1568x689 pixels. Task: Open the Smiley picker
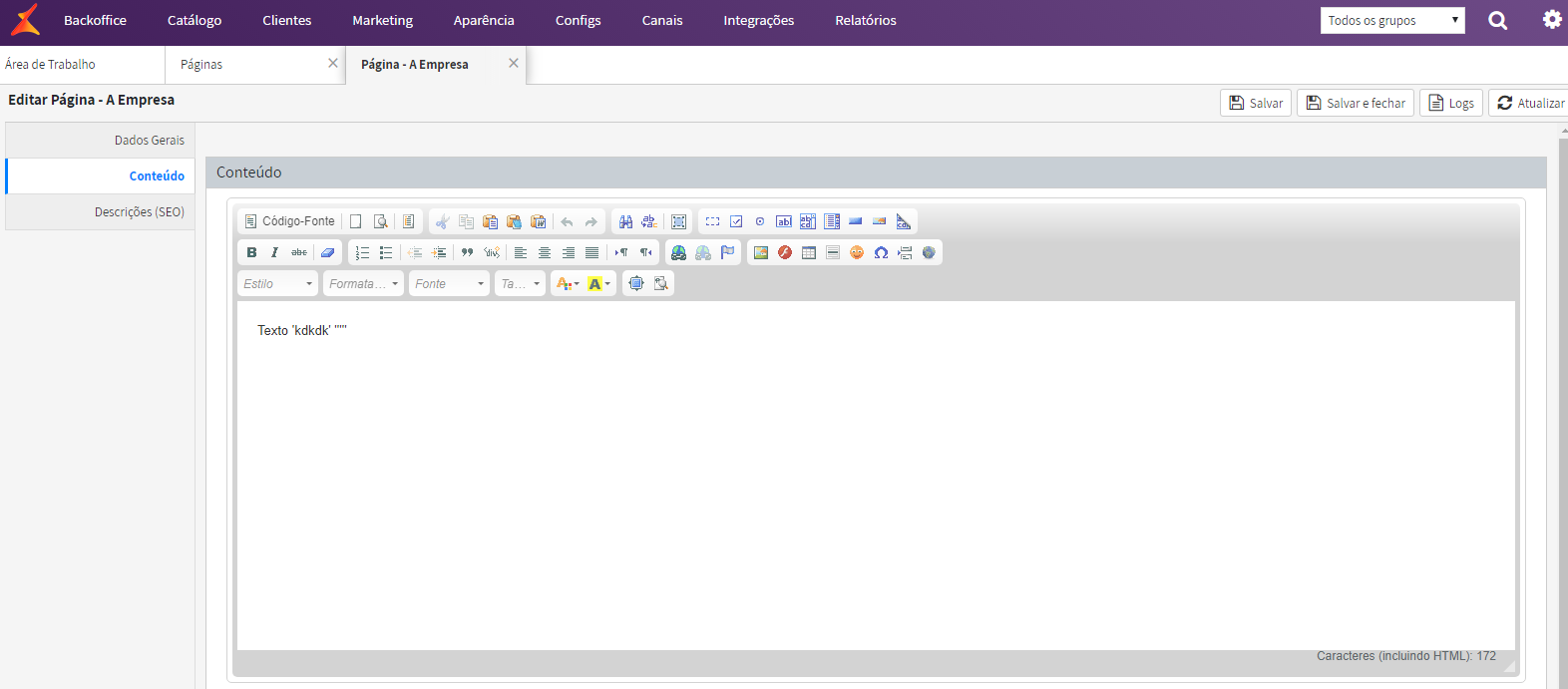857,252
